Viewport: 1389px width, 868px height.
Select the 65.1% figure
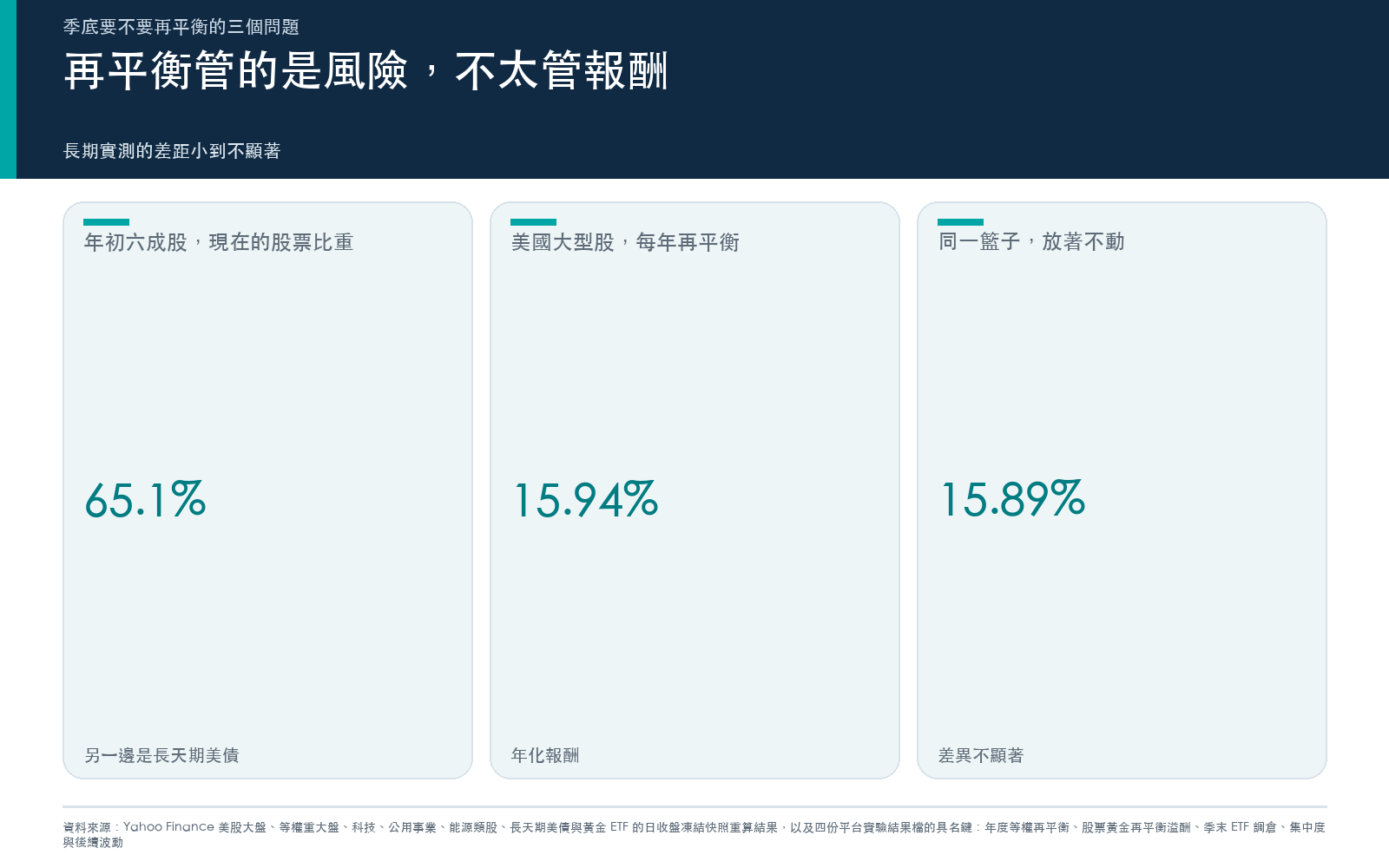point(145,500)
